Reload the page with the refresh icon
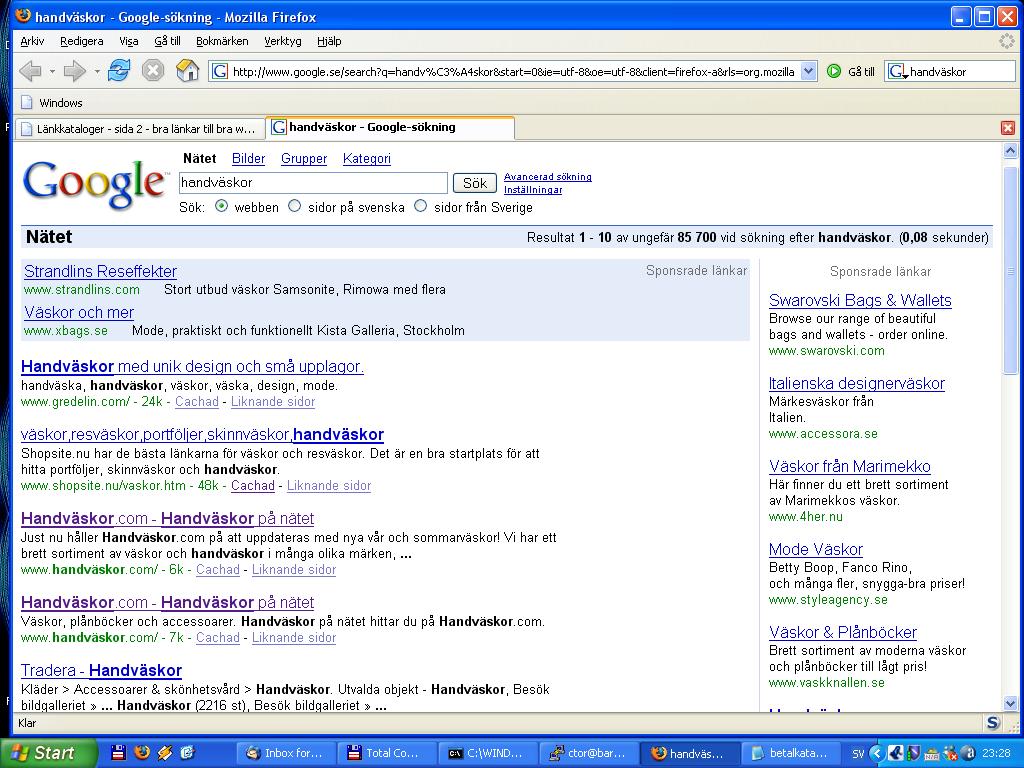 point(118,70)
